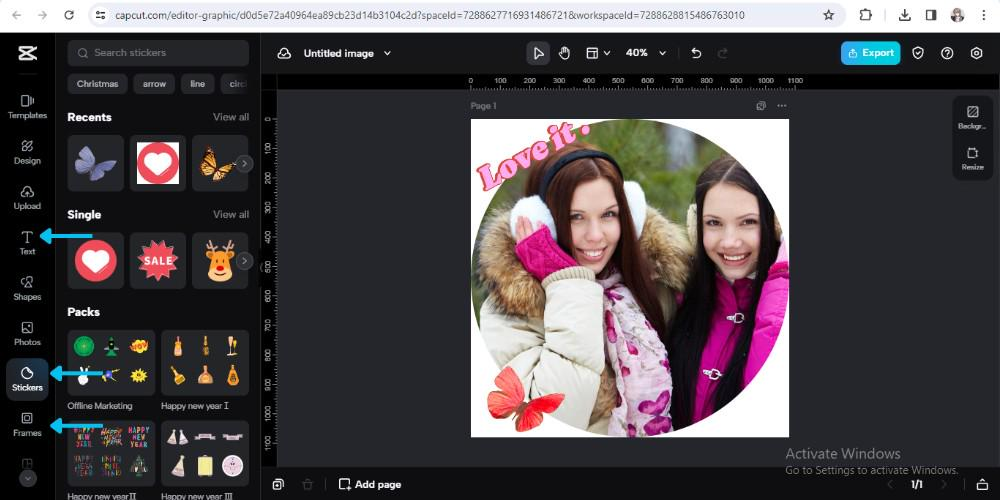Open the help question mark icon

pos(947,53)
